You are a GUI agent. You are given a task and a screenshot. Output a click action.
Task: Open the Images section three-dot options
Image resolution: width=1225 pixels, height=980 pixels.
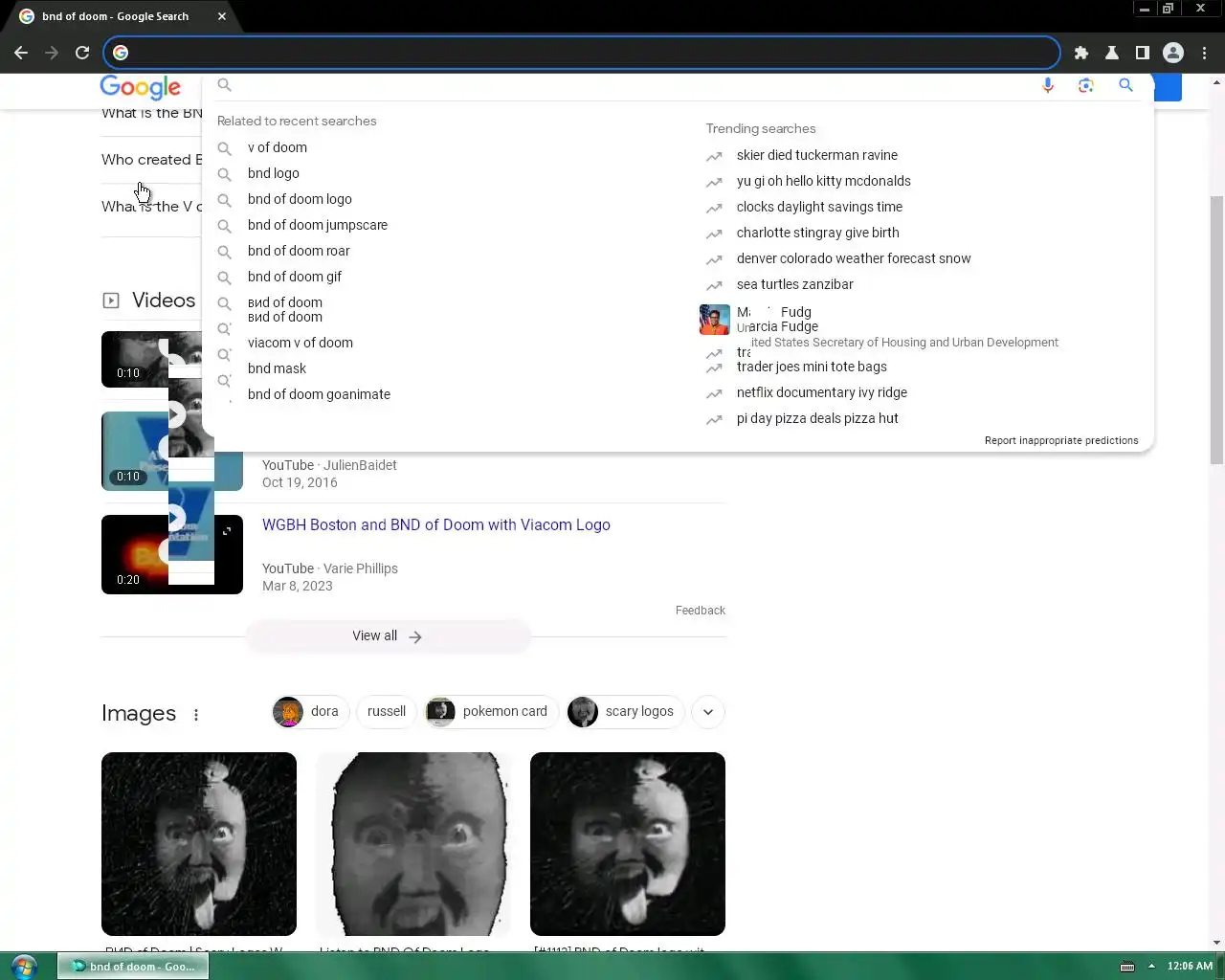tap(196, 714)
